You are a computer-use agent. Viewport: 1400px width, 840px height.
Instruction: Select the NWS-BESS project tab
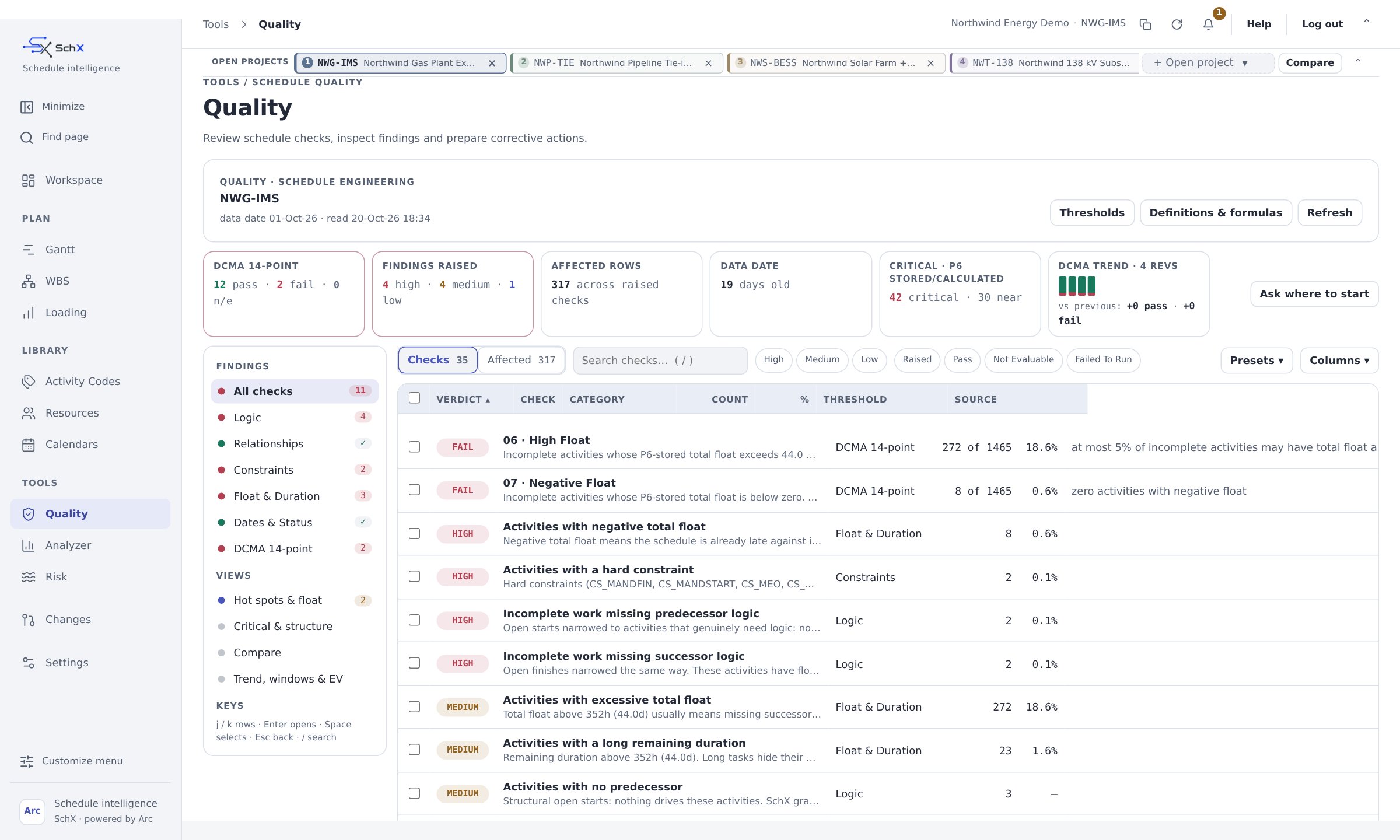point(836,63)
